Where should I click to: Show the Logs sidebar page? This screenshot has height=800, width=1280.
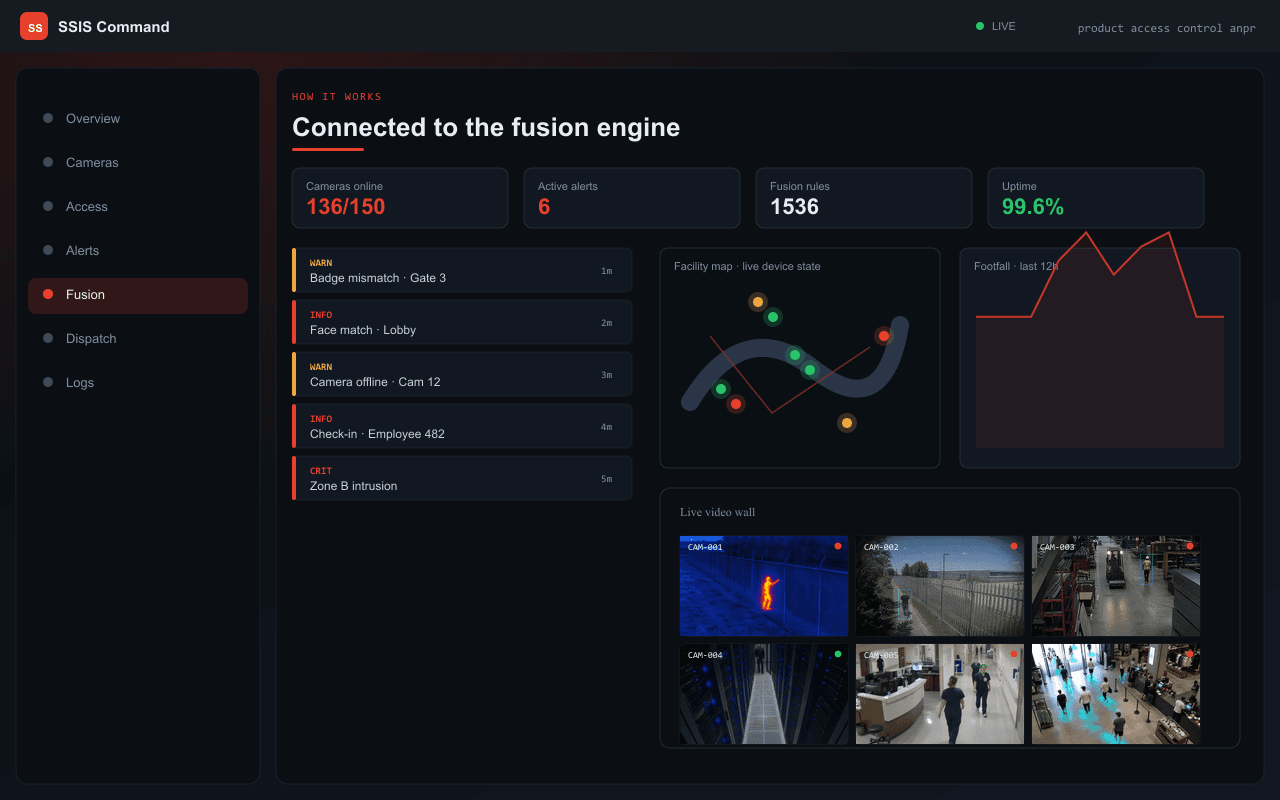click(138, 382)
